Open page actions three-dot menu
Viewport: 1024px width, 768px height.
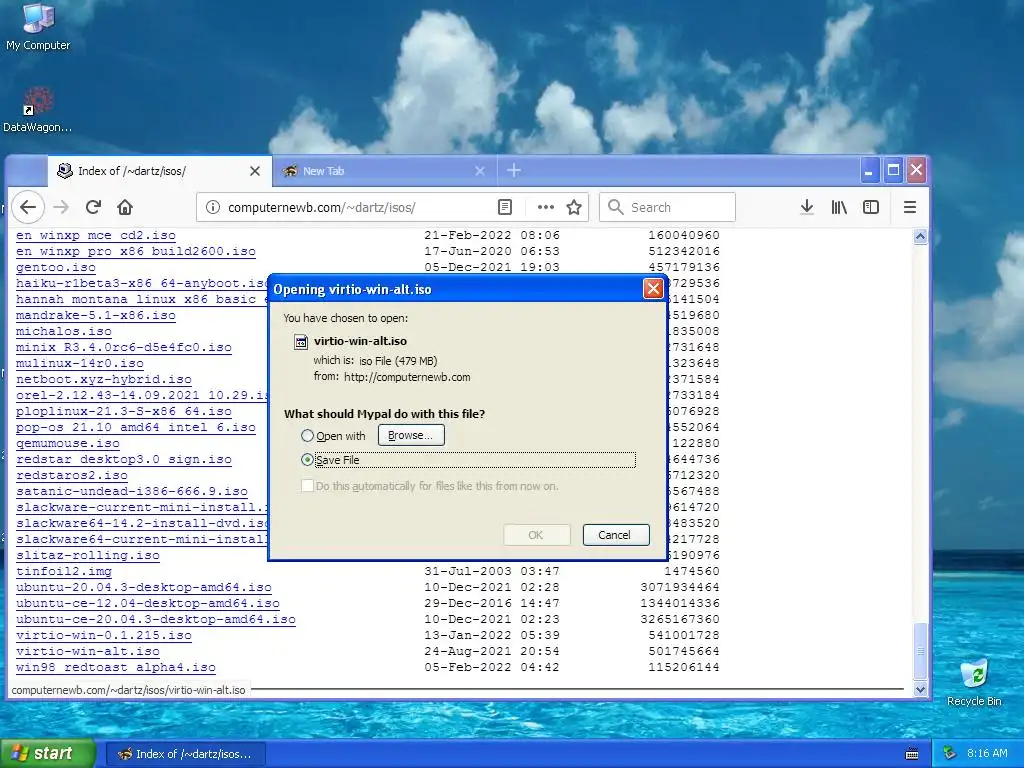point(545,208)
